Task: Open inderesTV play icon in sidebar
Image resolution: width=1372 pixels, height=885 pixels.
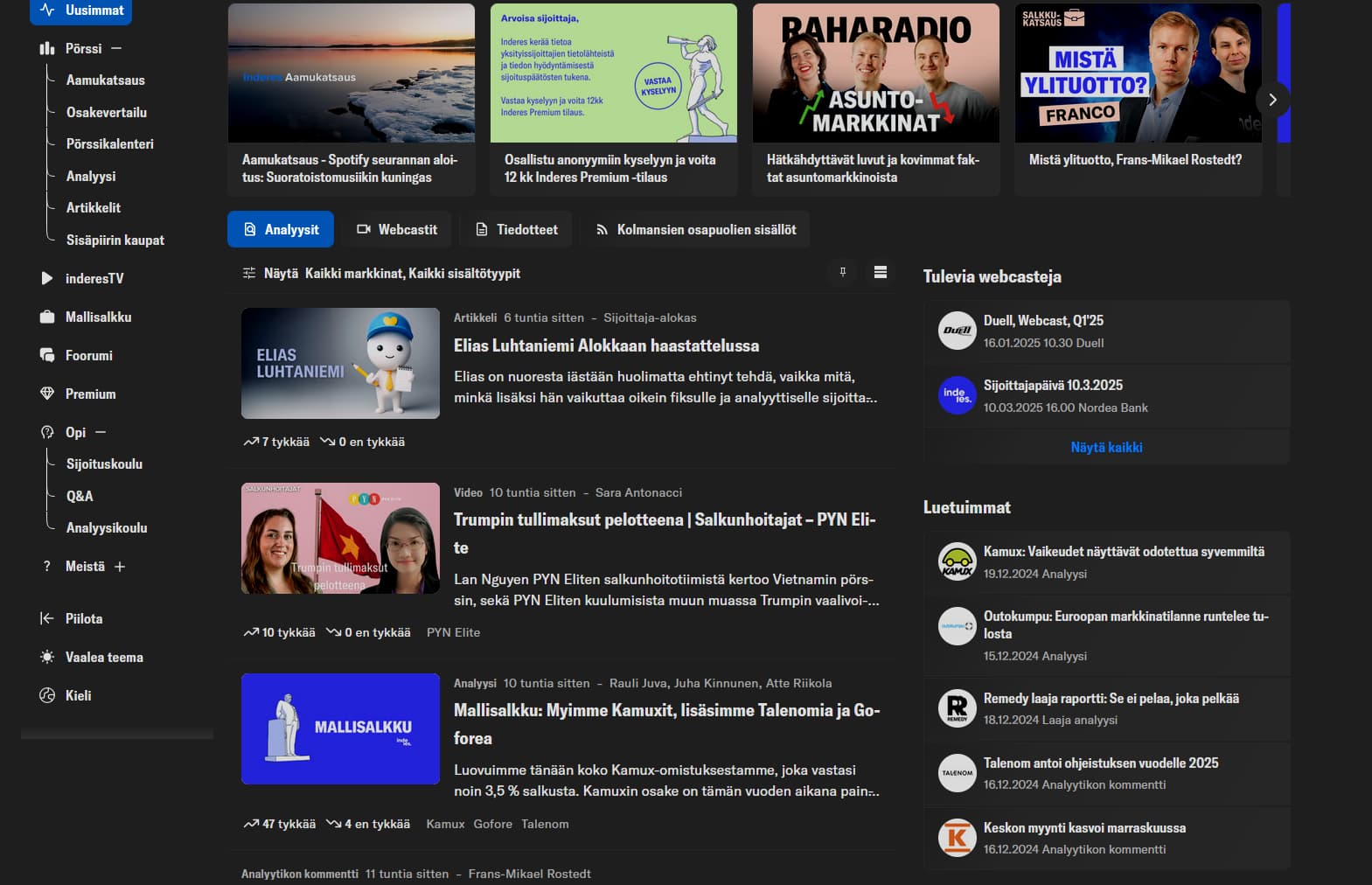Action: click(x=47, y=279)
